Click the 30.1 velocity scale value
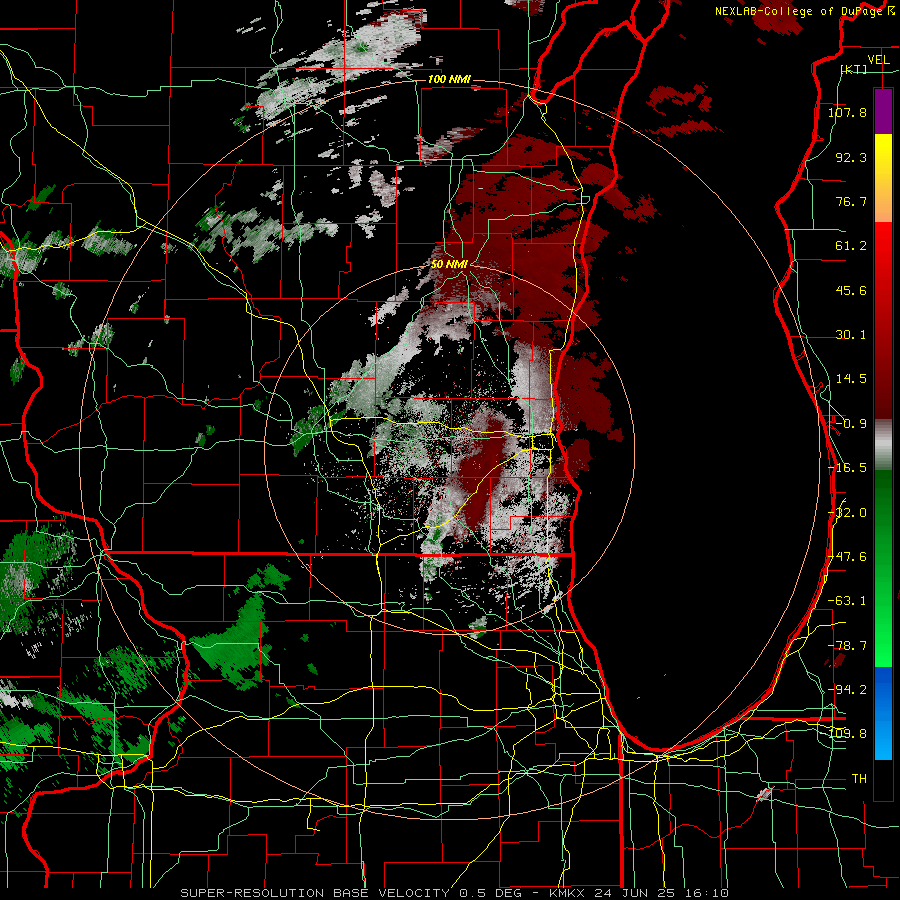This screenshot has height=900, width=900. click(851, 335)
